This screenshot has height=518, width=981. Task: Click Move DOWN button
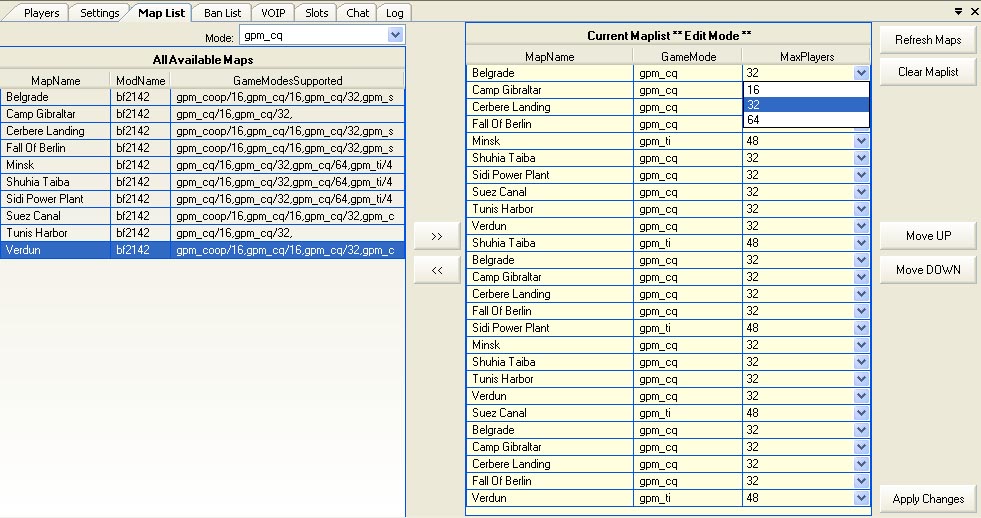(928, 270)
